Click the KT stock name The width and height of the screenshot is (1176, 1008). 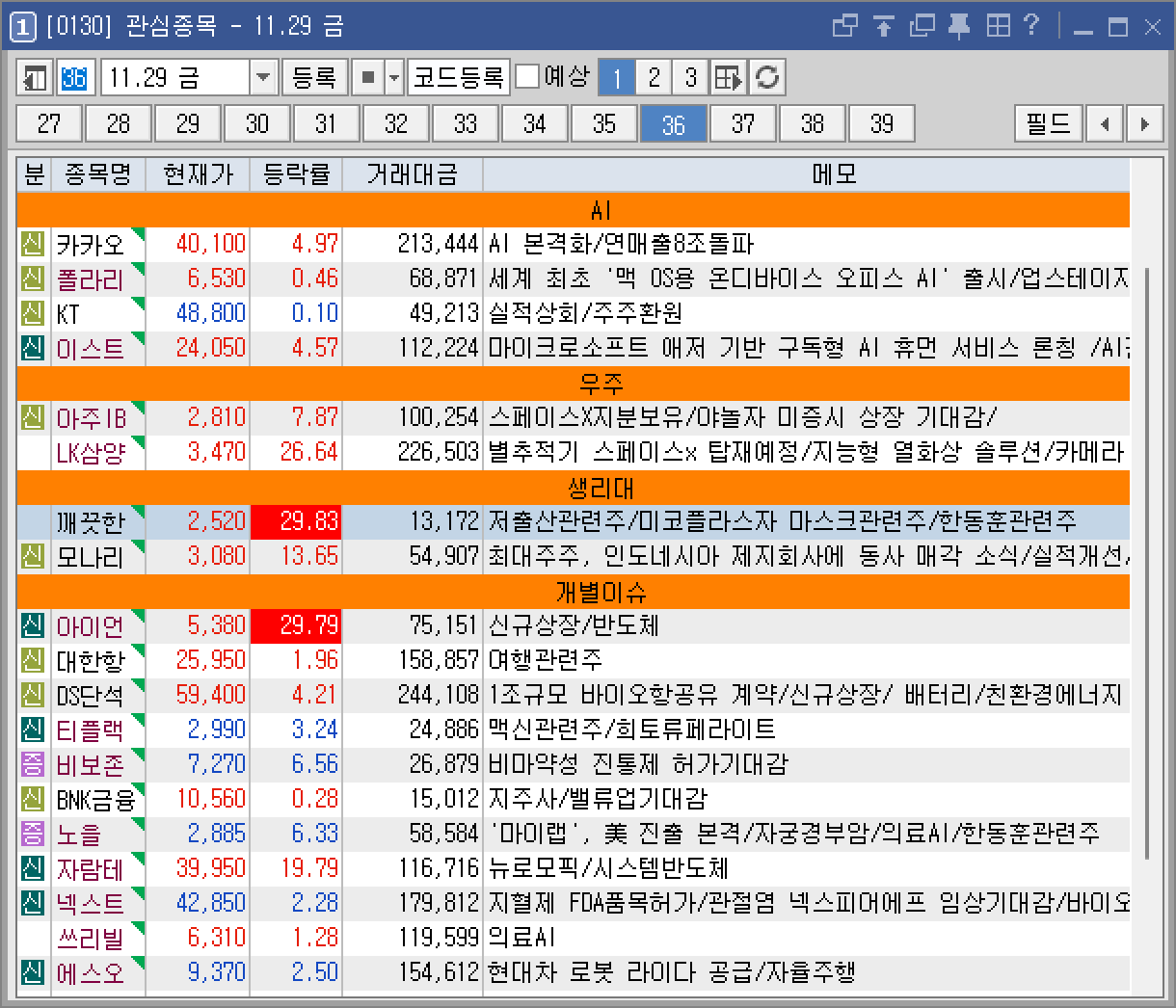click(68, 313)
